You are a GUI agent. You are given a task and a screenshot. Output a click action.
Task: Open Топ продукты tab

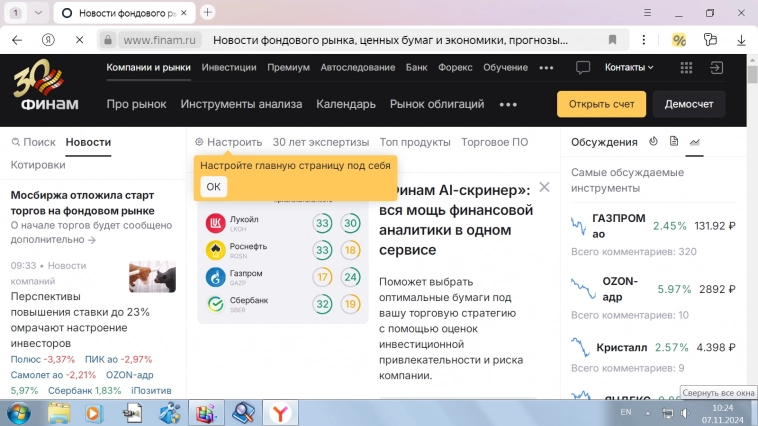tap(415, 142)
